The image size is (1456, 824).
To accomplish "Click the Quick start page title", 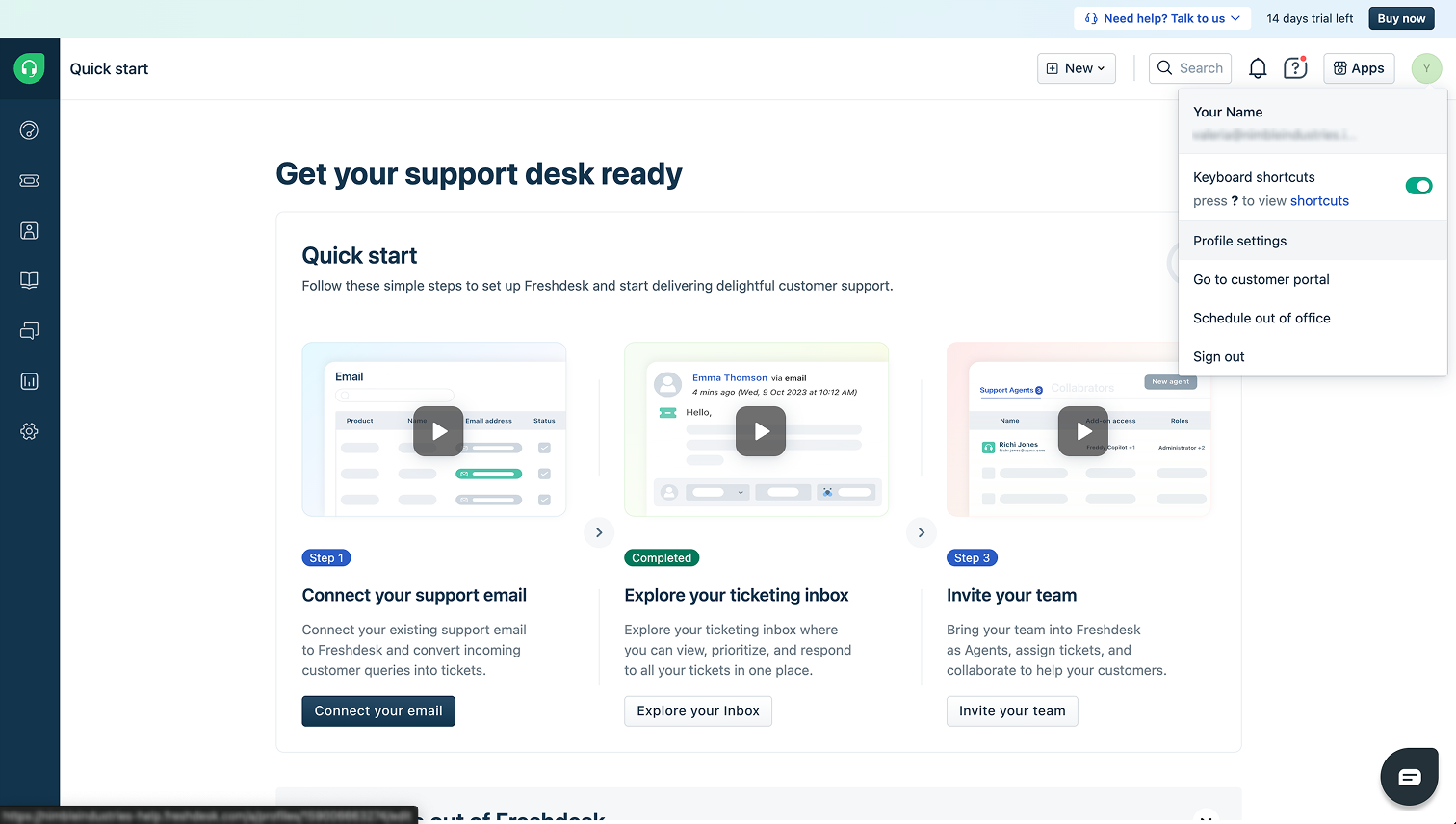I will [109, 68].
